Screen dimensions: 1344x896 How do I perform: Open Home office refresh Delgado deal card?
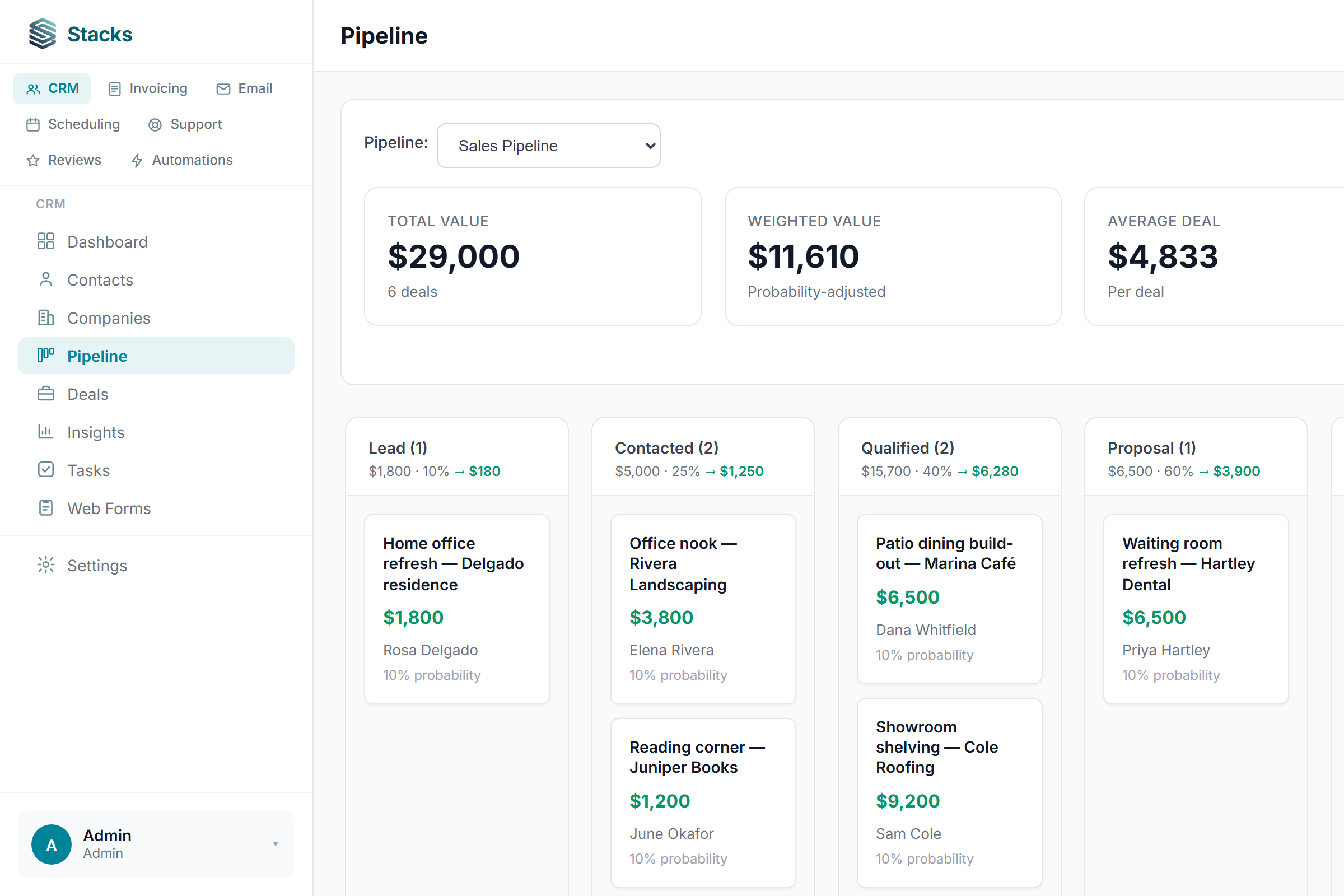pos(457,609)
